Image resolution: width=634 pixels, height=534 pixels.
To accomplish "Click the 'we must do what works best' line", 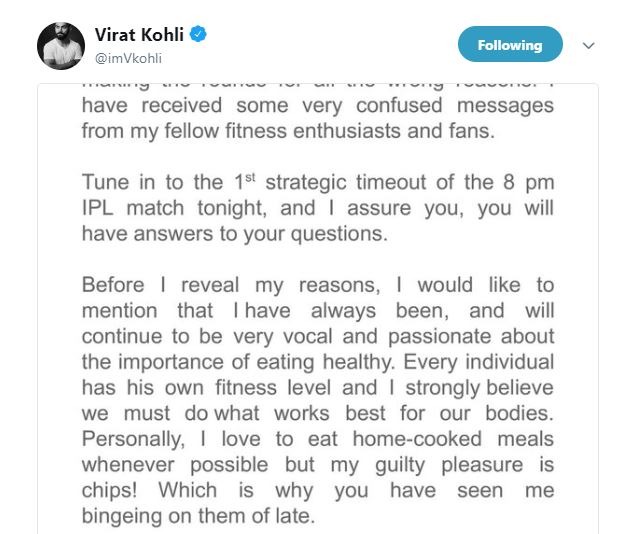I will click(x=318, y=414).
